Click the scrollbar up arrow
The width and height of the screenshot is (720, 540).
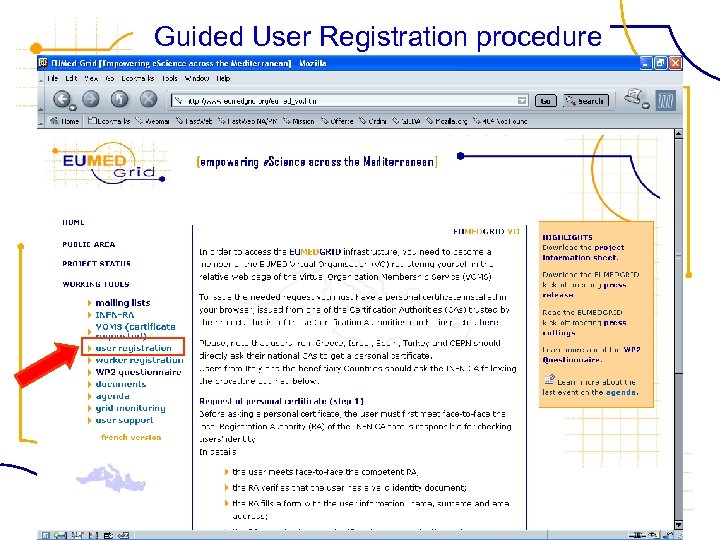click(x=678, y=134)
